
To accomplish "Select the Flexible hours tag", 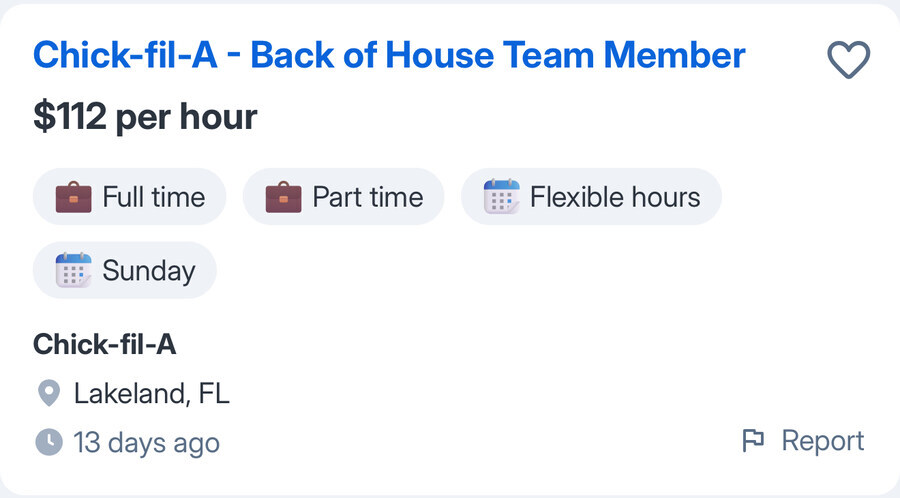I will pos(591,197).
